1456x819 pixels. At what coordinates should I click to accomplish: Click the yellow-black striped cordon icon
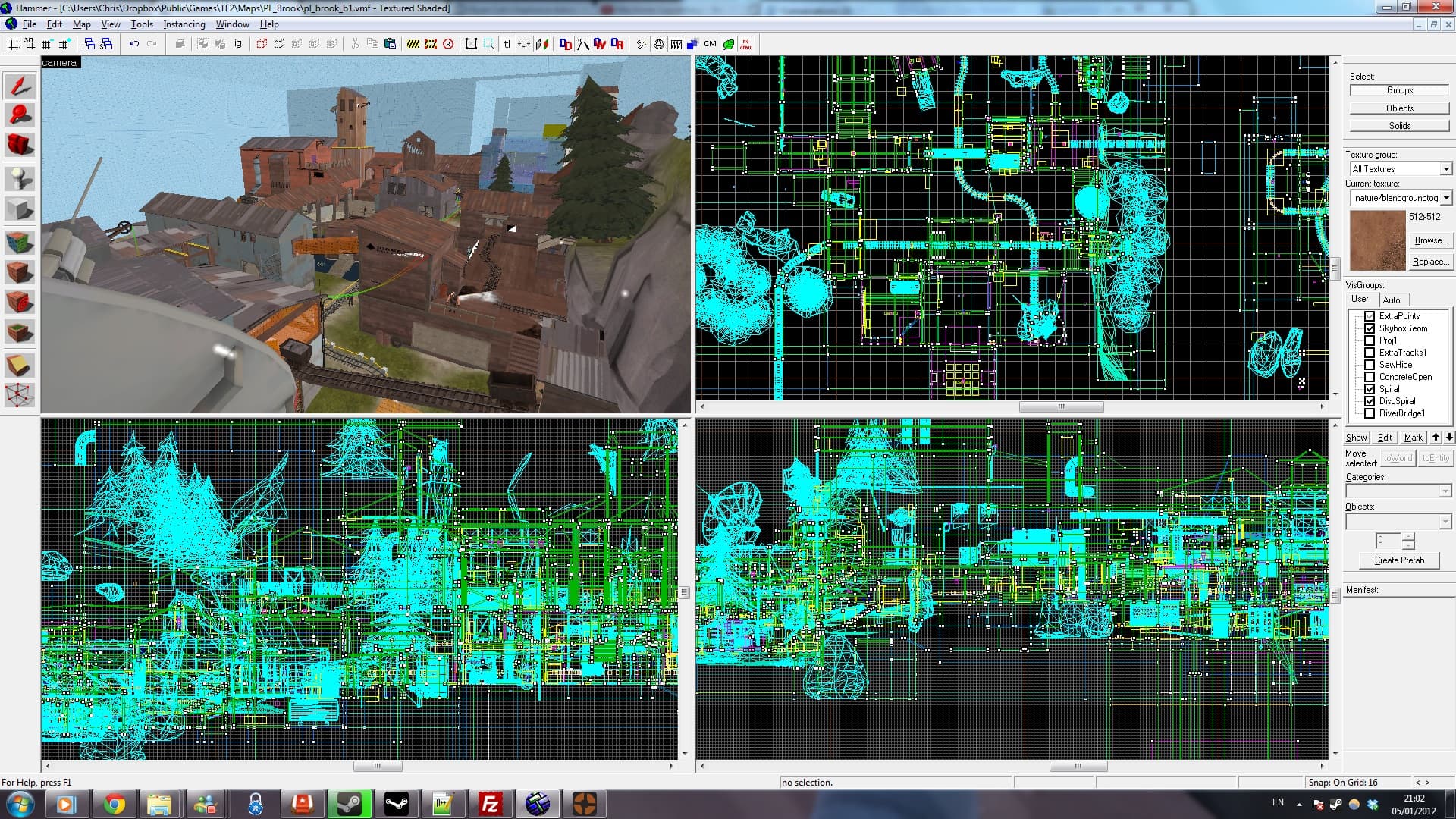click(x=413, y=44)
